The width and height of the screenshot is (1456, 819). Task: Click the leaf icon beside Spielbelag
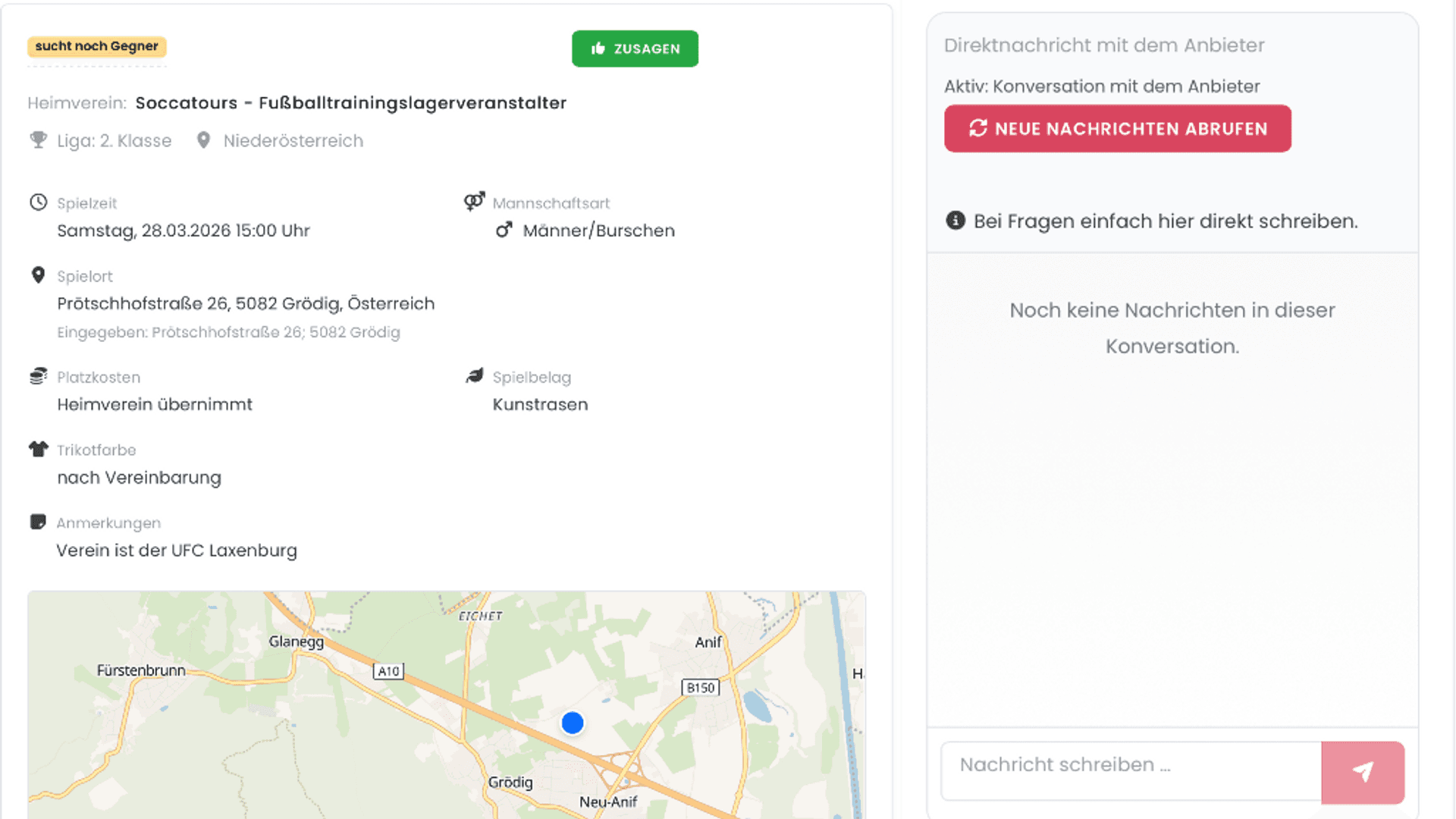(475, 376)
